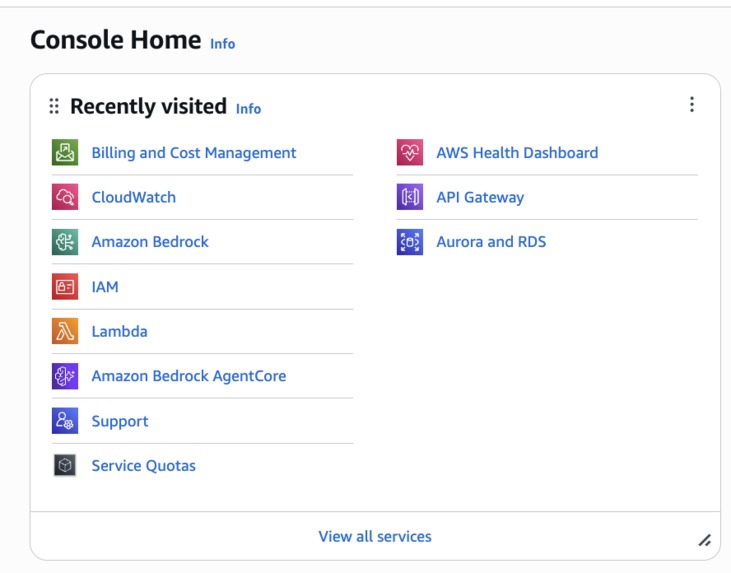
Task: Click the API Gateway purple icon
Action: (x=410, y=197)
